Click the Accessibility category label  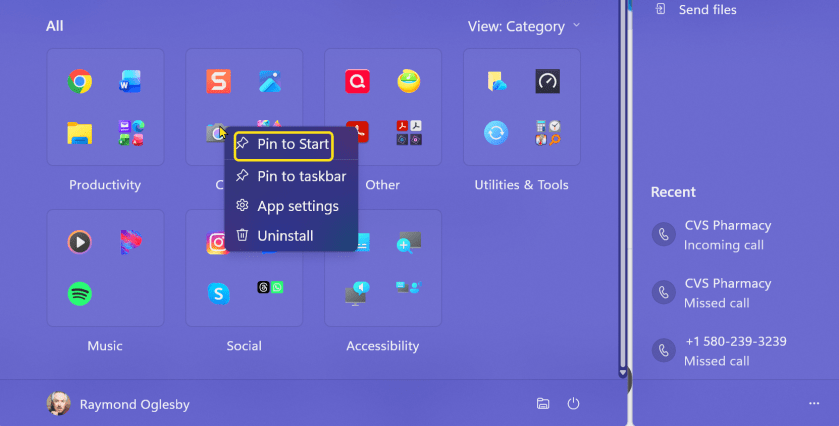[x=383, y=346]
